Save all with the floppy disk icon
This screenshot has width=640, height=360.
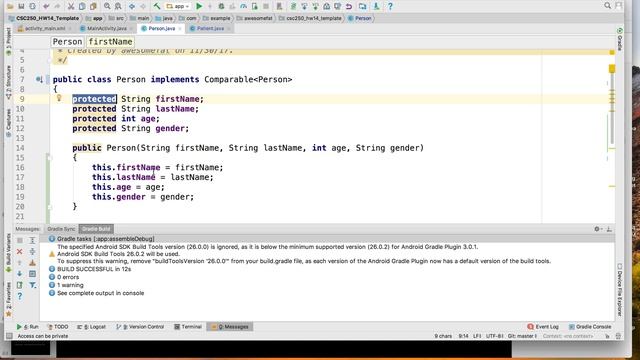point(21,6)
